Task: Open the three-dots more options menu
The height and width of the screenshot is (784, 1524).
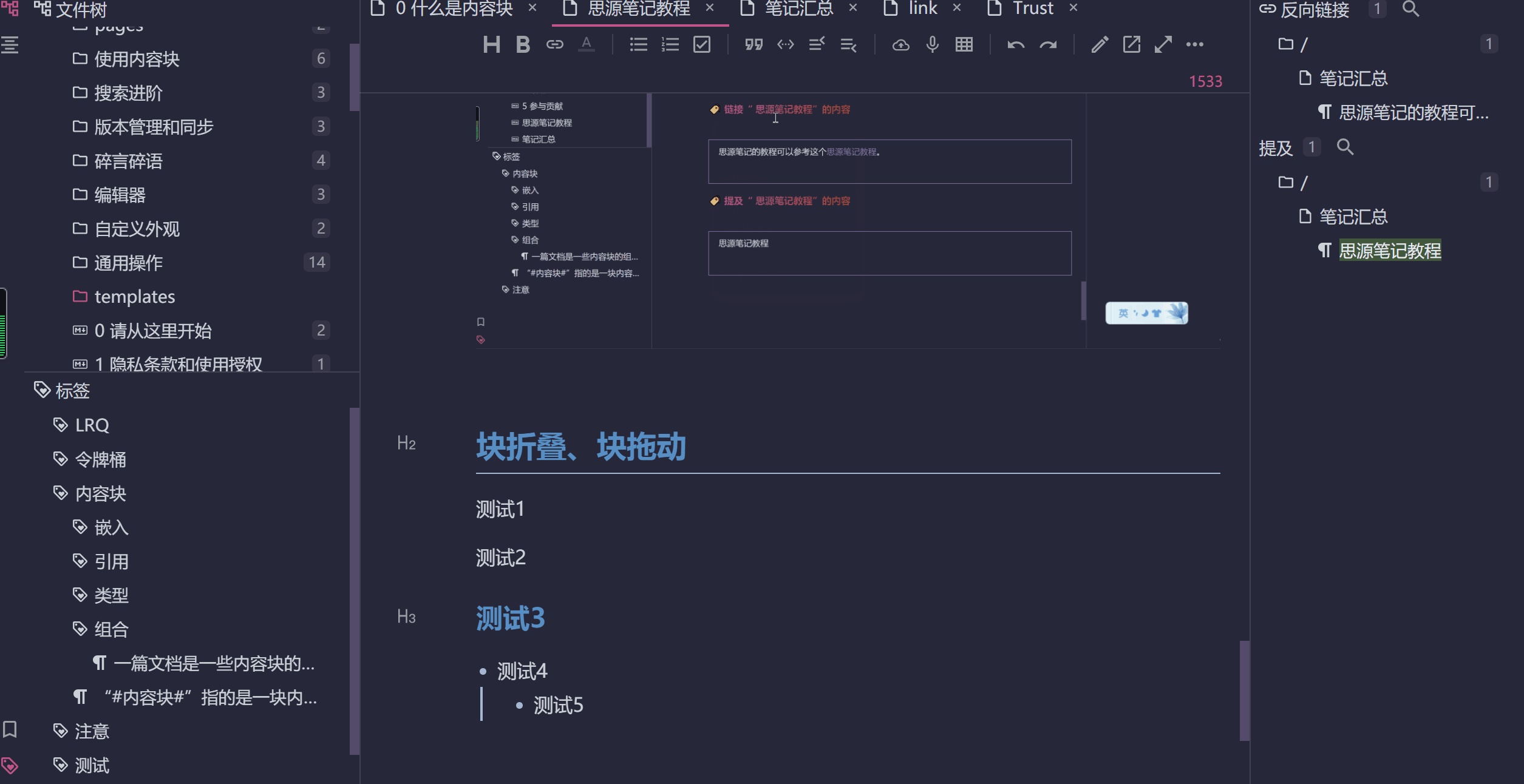Action: [x=1194, y=44]
